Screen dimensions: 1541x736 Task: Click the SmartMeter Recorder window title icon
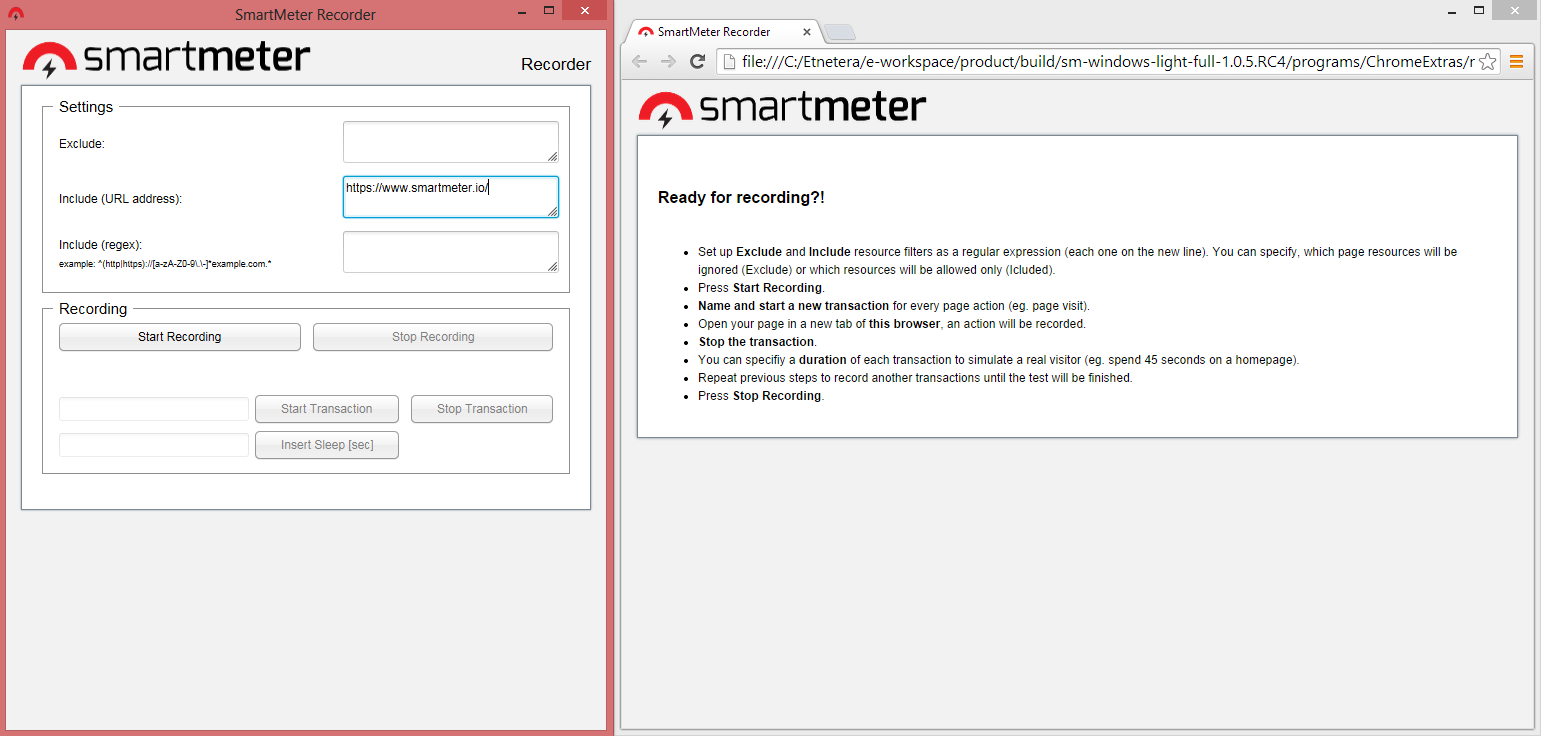(15, 14)
